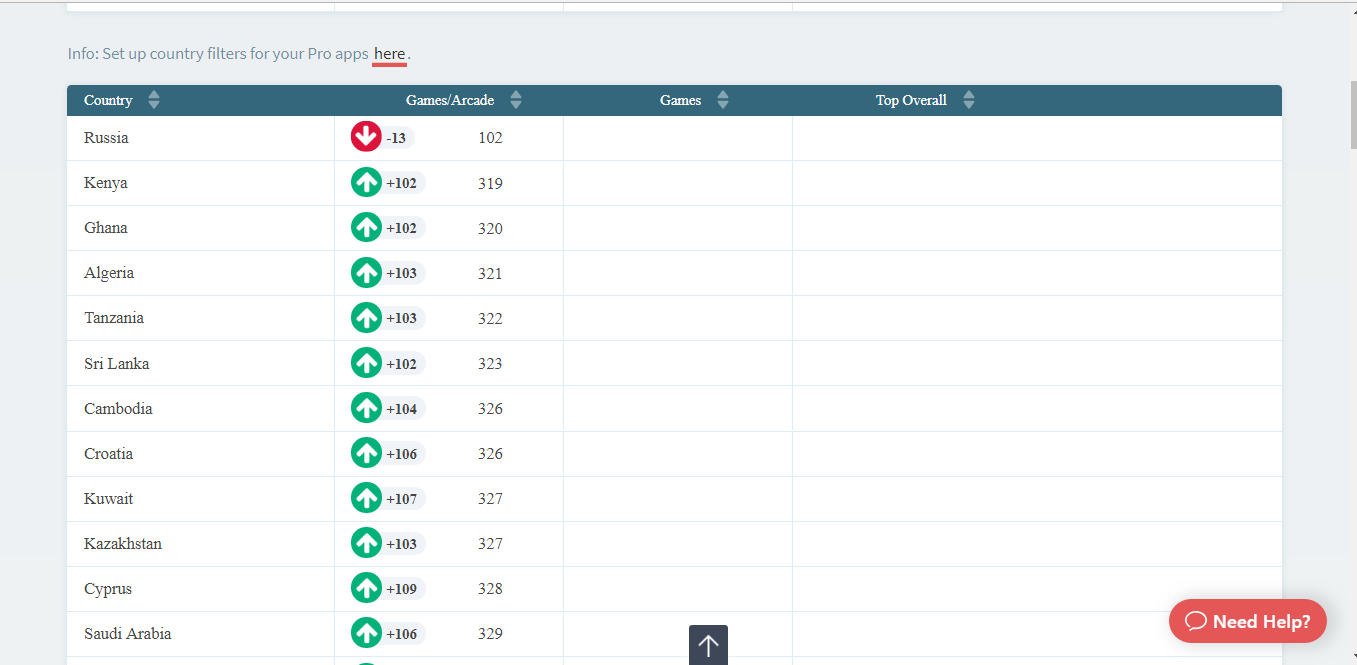Viewport: 1357px width, 665px height.
Task: Click the green up arrow for Croatia
Action: (366, 453)
